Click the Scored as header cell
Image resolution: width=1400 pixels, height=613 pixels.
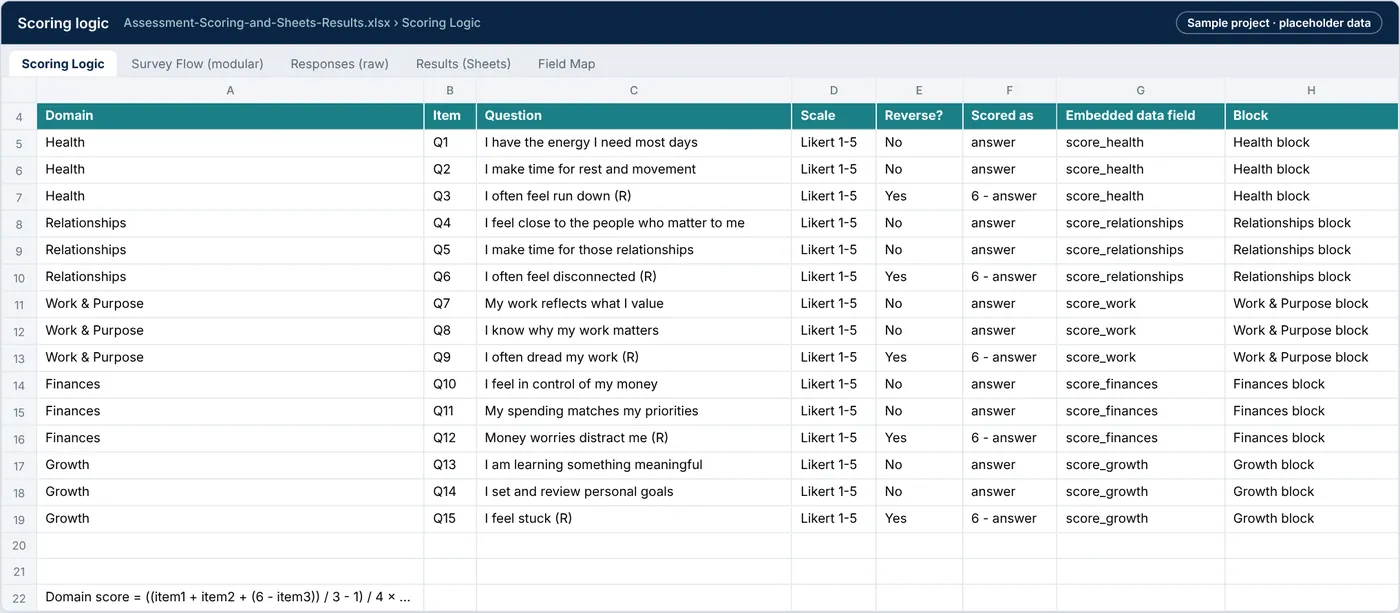click(1010, 116)
